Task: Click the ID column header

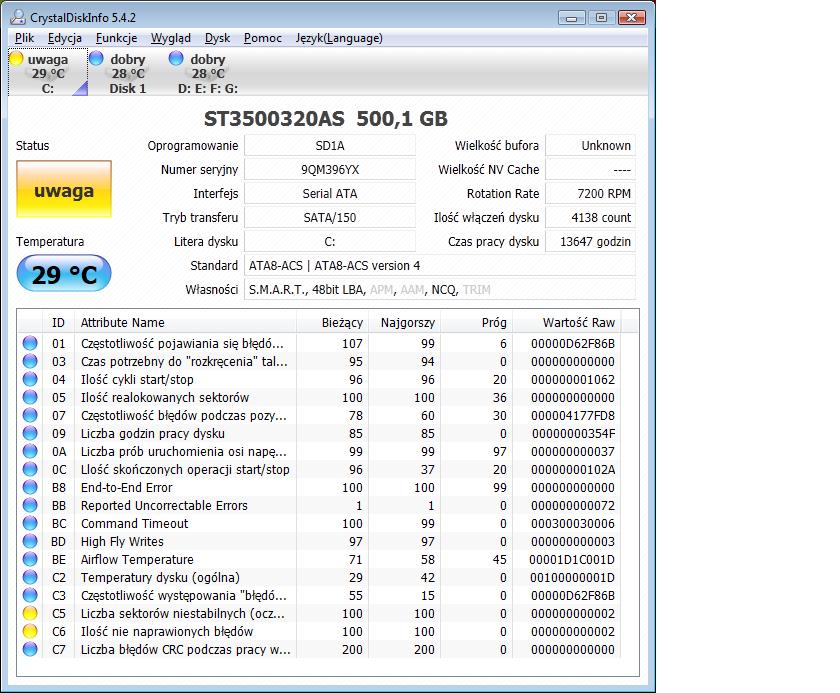Action: (x=58, y=322)
